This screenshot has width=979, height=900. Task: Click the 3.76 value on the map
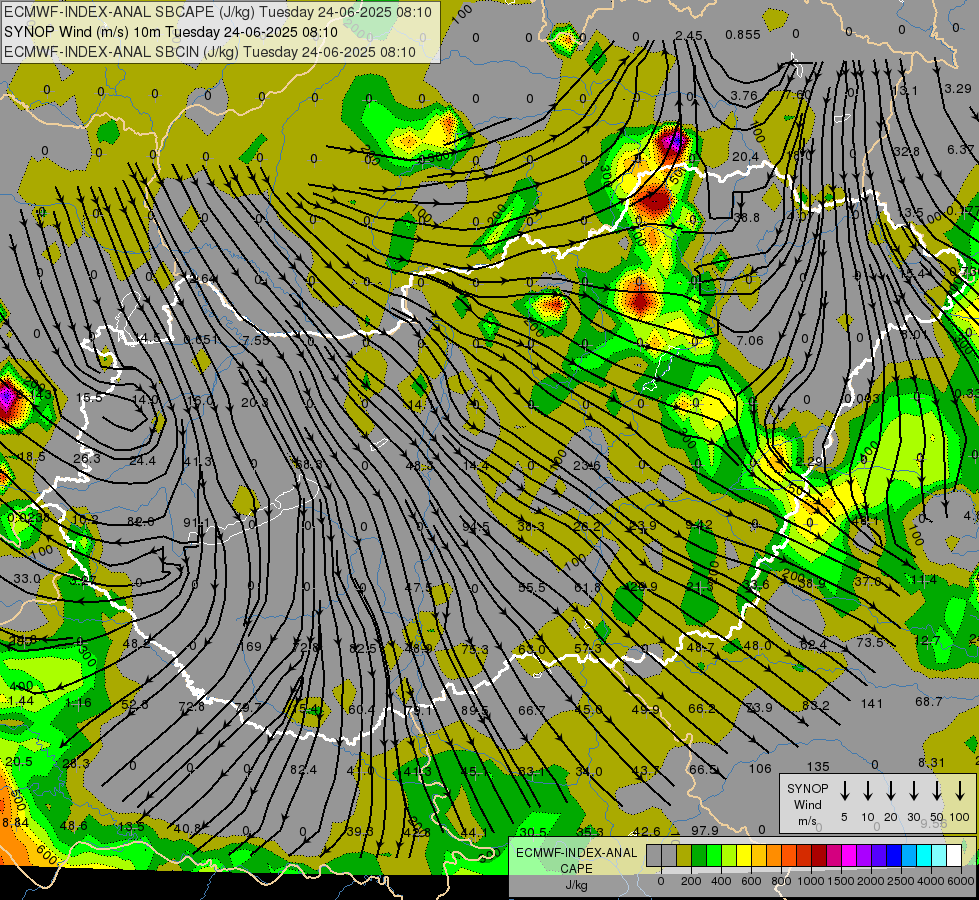(744, 96)
